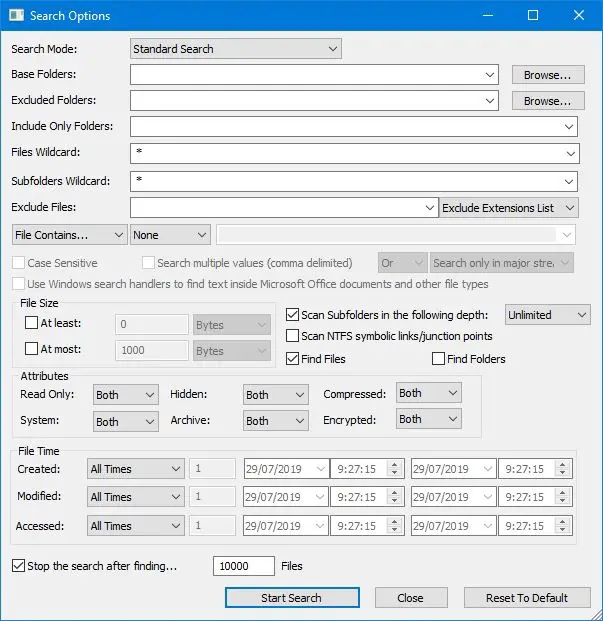
Task: Open the At most Bytes unit dropdown
Action: point(232,351)
